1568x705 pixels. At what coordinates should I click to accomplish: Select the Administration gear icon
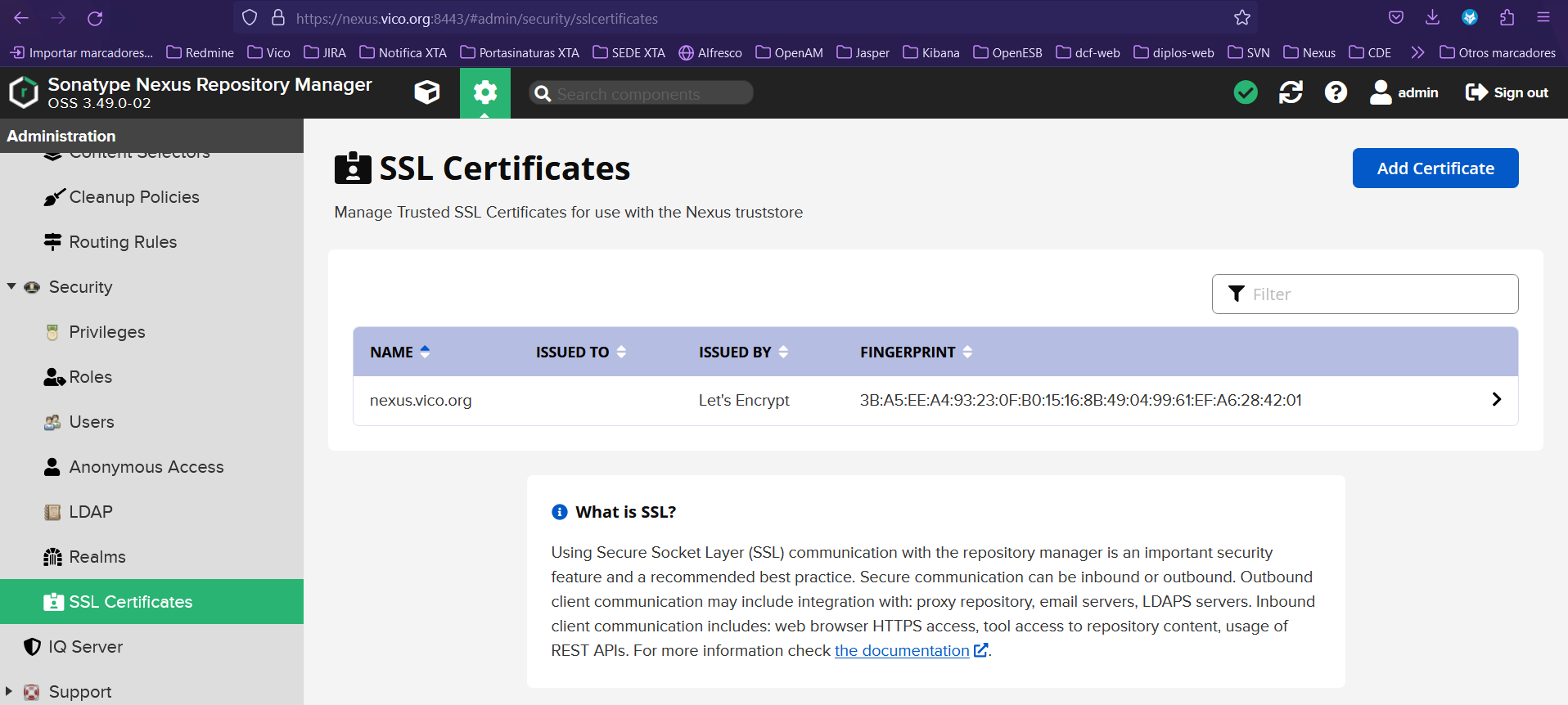coord(485,92)
